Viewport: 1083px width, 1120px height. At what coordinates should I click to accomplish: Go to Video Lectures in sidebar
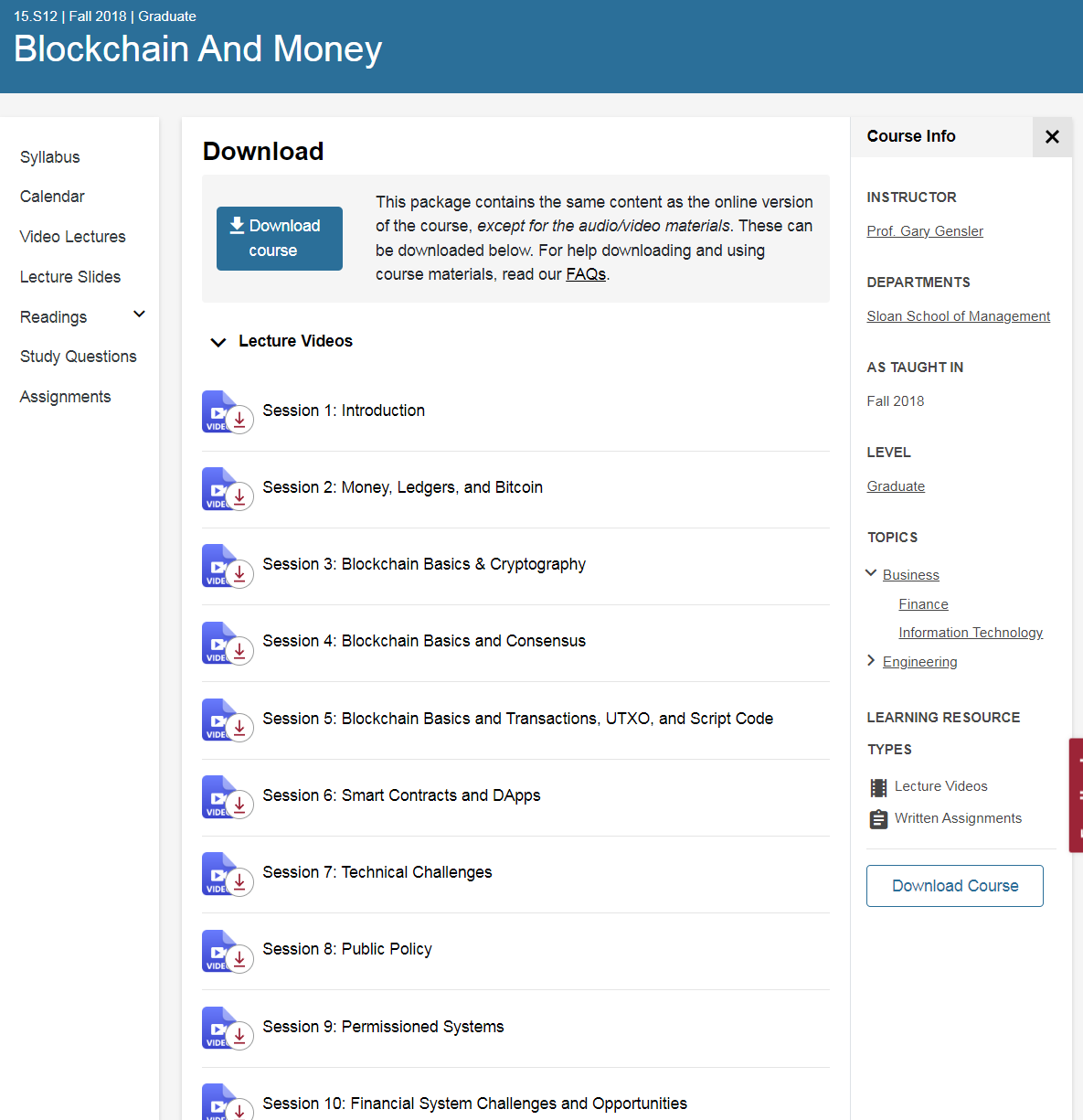click(x=73, y=237)
